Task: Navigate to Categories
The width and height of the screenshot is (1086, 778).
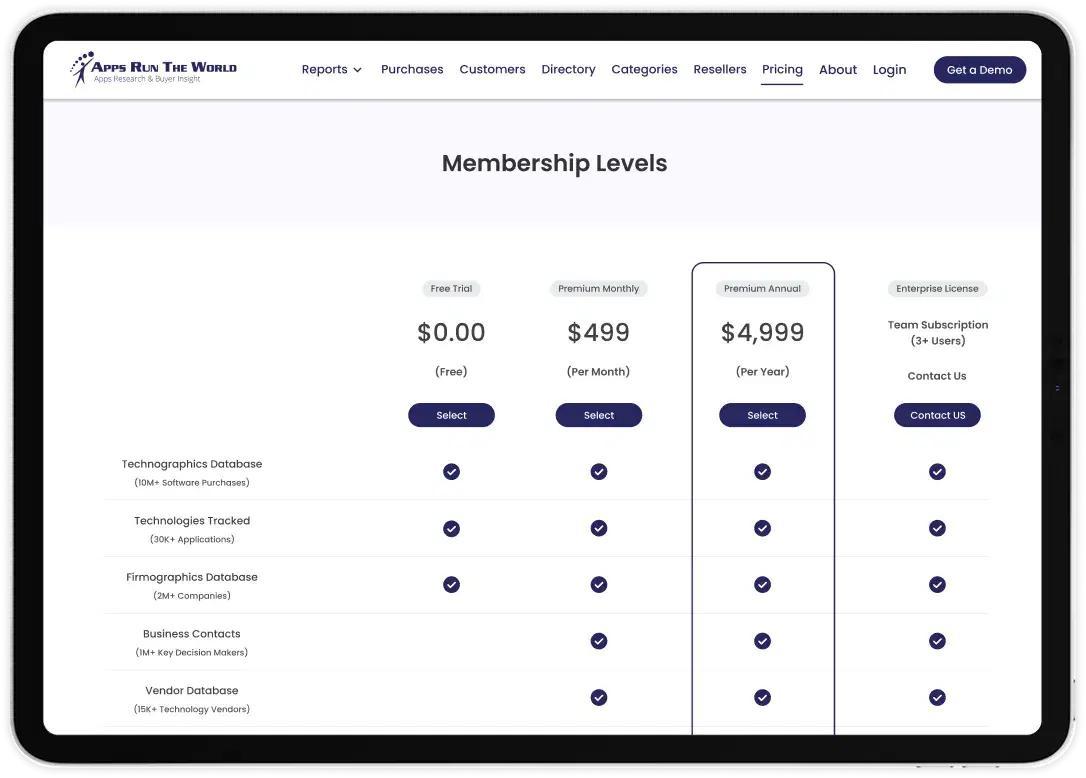Action: click(x=644, y=69)
